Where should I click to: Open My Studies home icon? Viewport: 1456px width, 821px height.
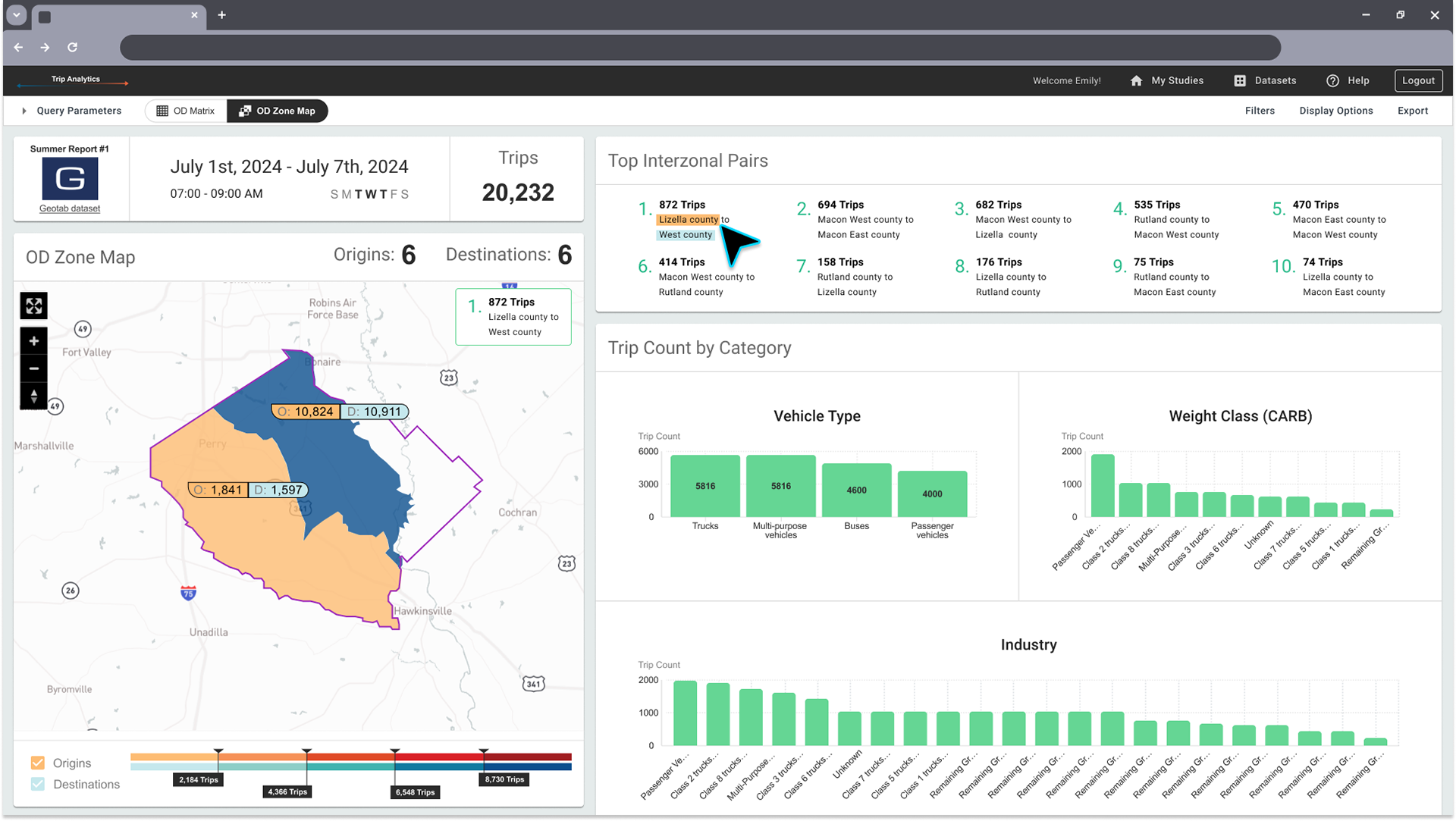pyautogui.click(x=1136, y=81)
